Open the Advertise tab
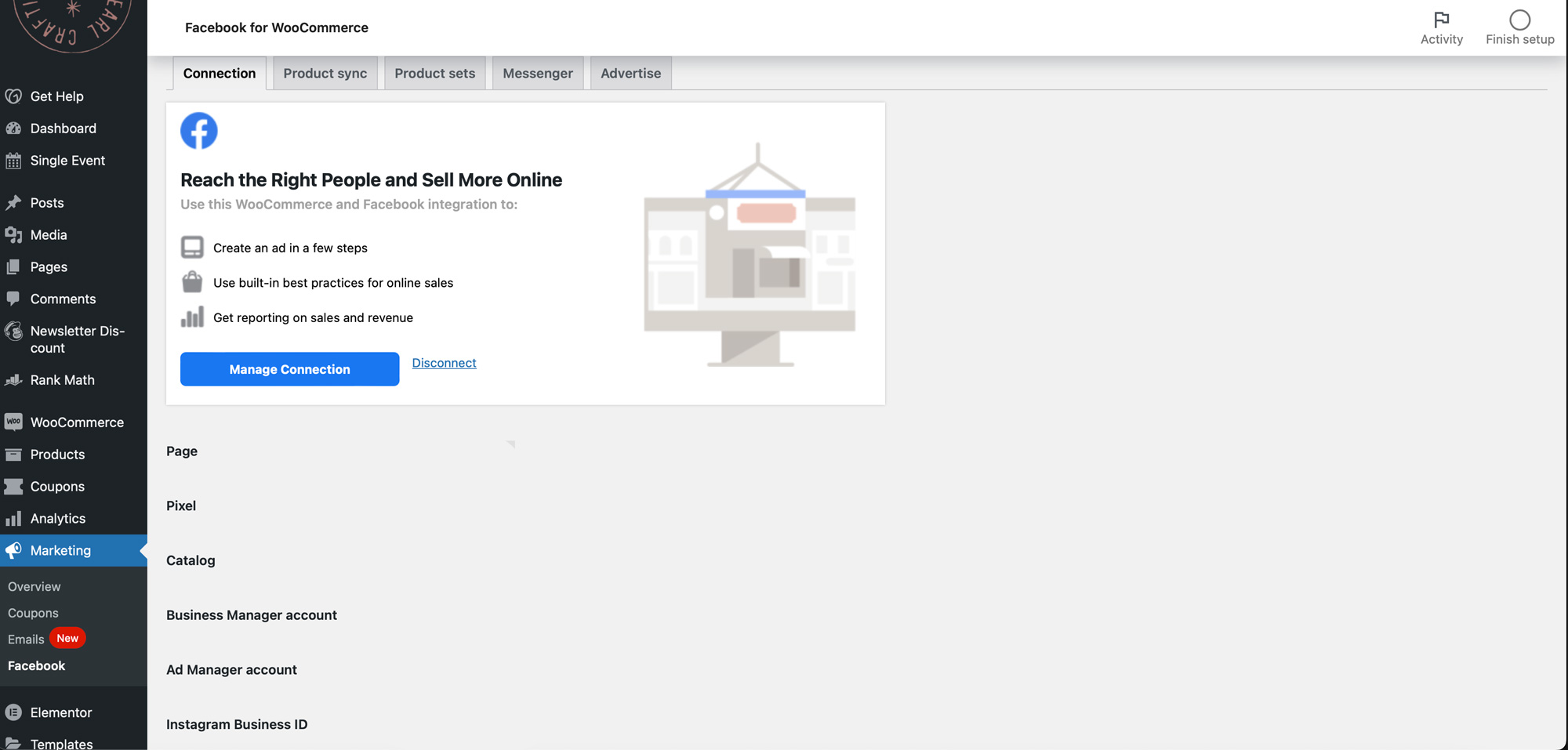 click(630, 74)
